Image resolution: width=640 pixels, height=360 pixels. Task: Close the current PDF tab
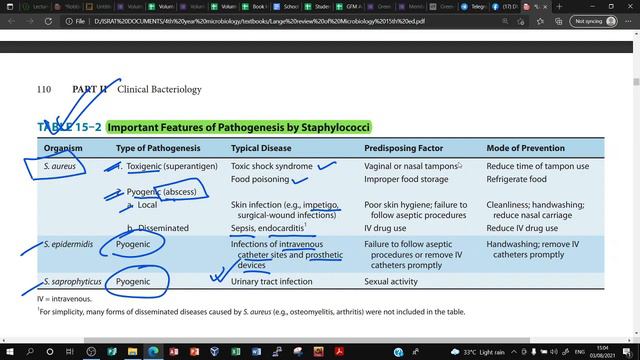pos(545,7)
